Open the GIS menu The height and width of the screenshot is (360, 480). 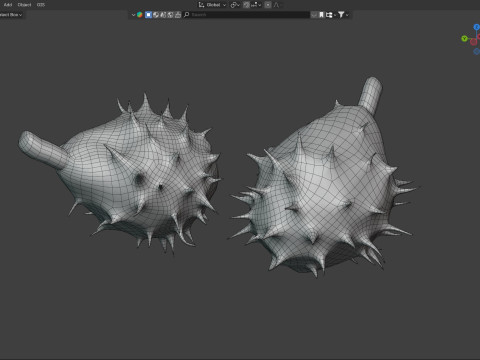(x=41, y=5)
